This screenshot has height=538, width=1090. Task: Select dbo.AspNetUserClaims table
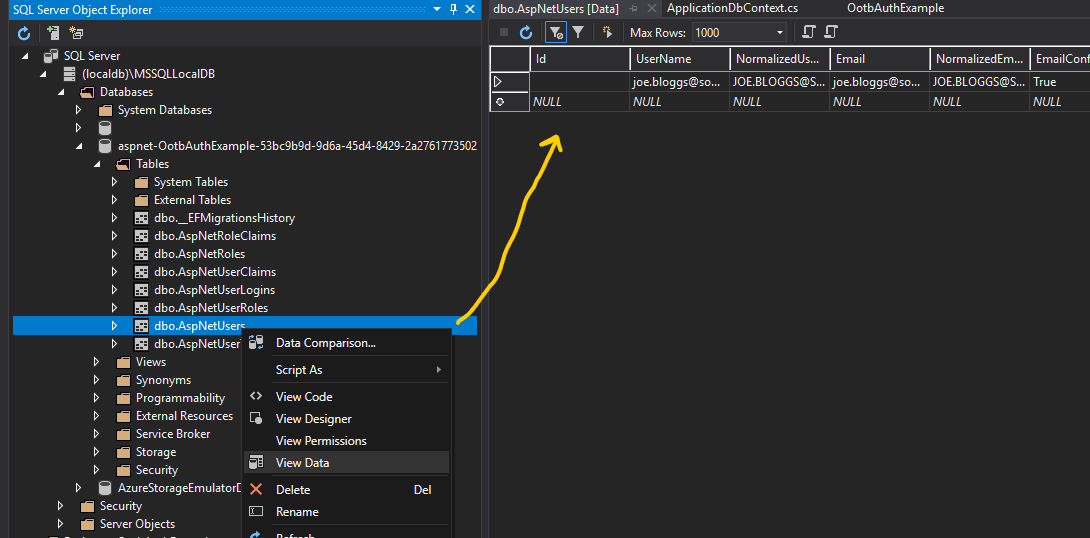click(x=215, y=272)
